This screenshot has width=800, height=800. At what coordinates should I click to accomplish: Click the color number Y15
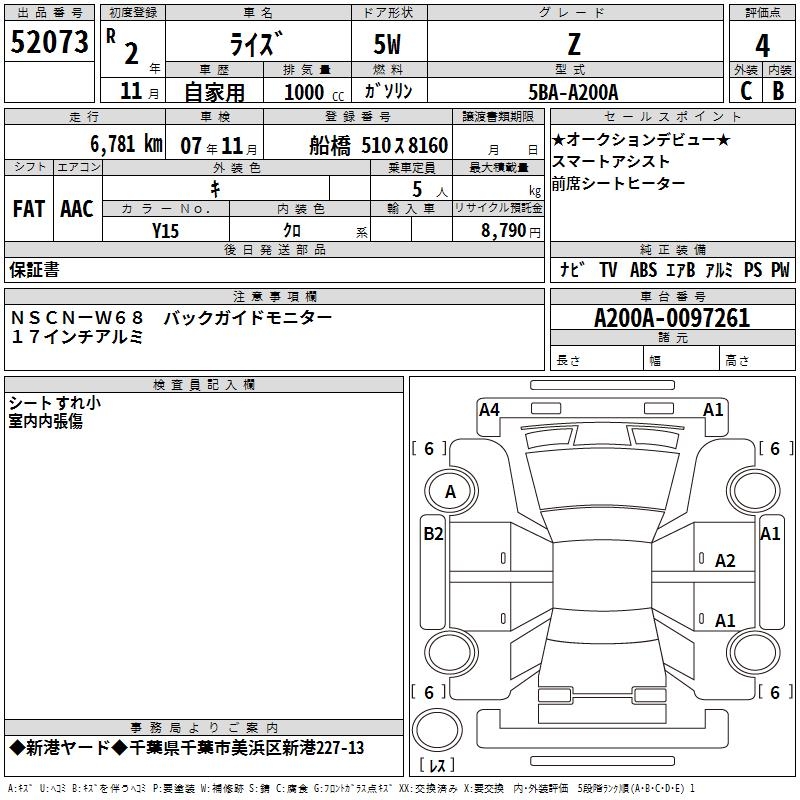point(165,230)
